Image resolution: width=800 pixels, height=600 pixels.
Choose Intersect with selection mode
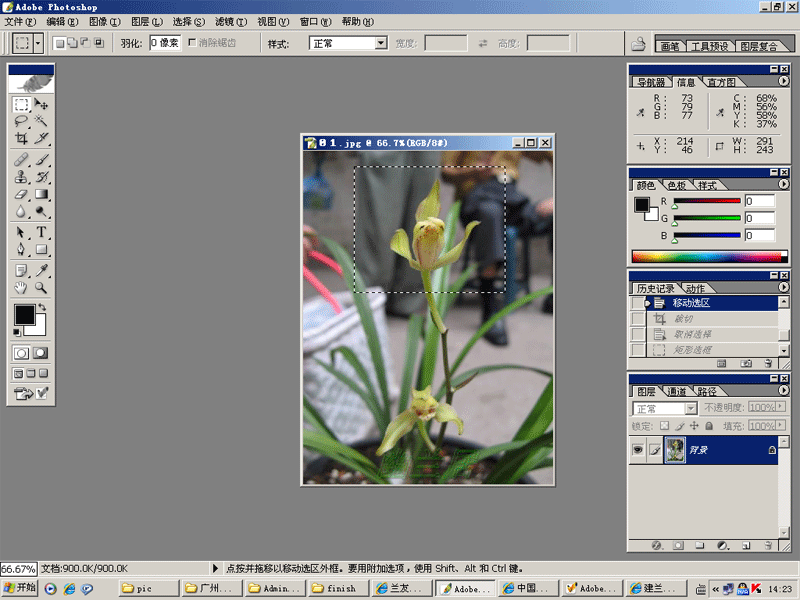click(98, 43)
